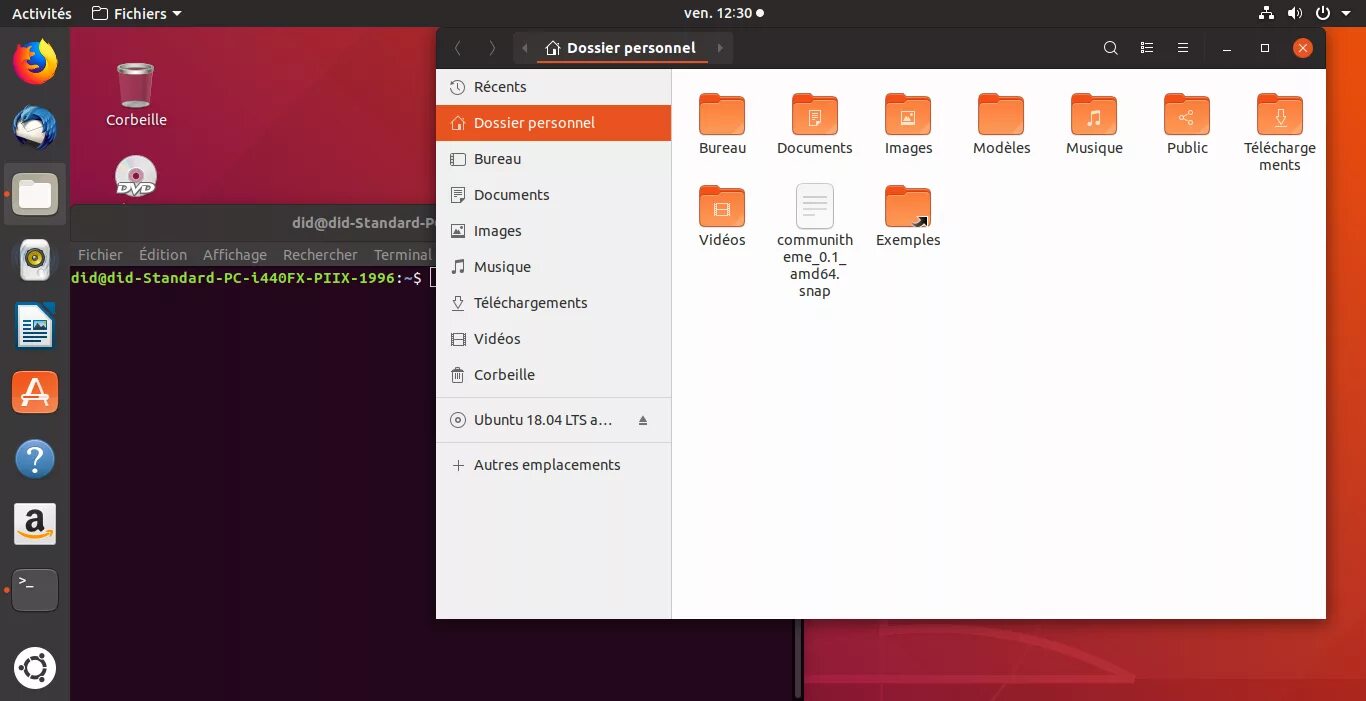The height and width of the screenshot is (701, 1366).
Task: Go back with the back arrow
Action: 458,48
